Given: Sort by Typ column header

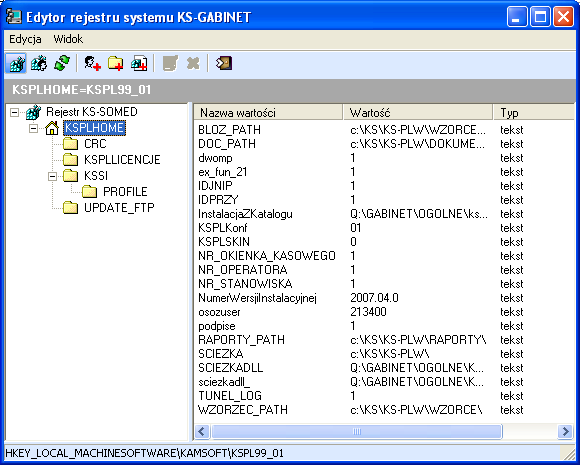Looking at the screenshot, I should coord(534,112).
